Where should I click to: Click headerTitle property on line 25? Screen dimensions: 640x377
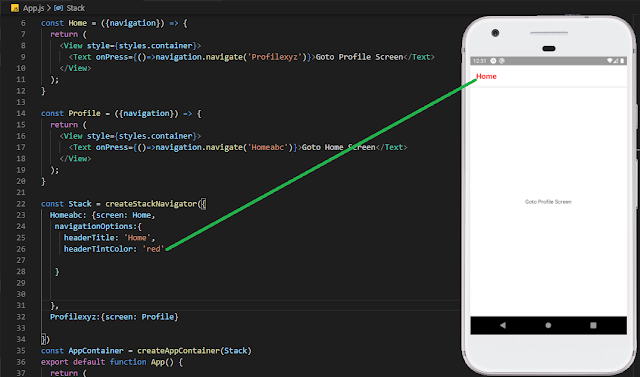pos(89,237)
